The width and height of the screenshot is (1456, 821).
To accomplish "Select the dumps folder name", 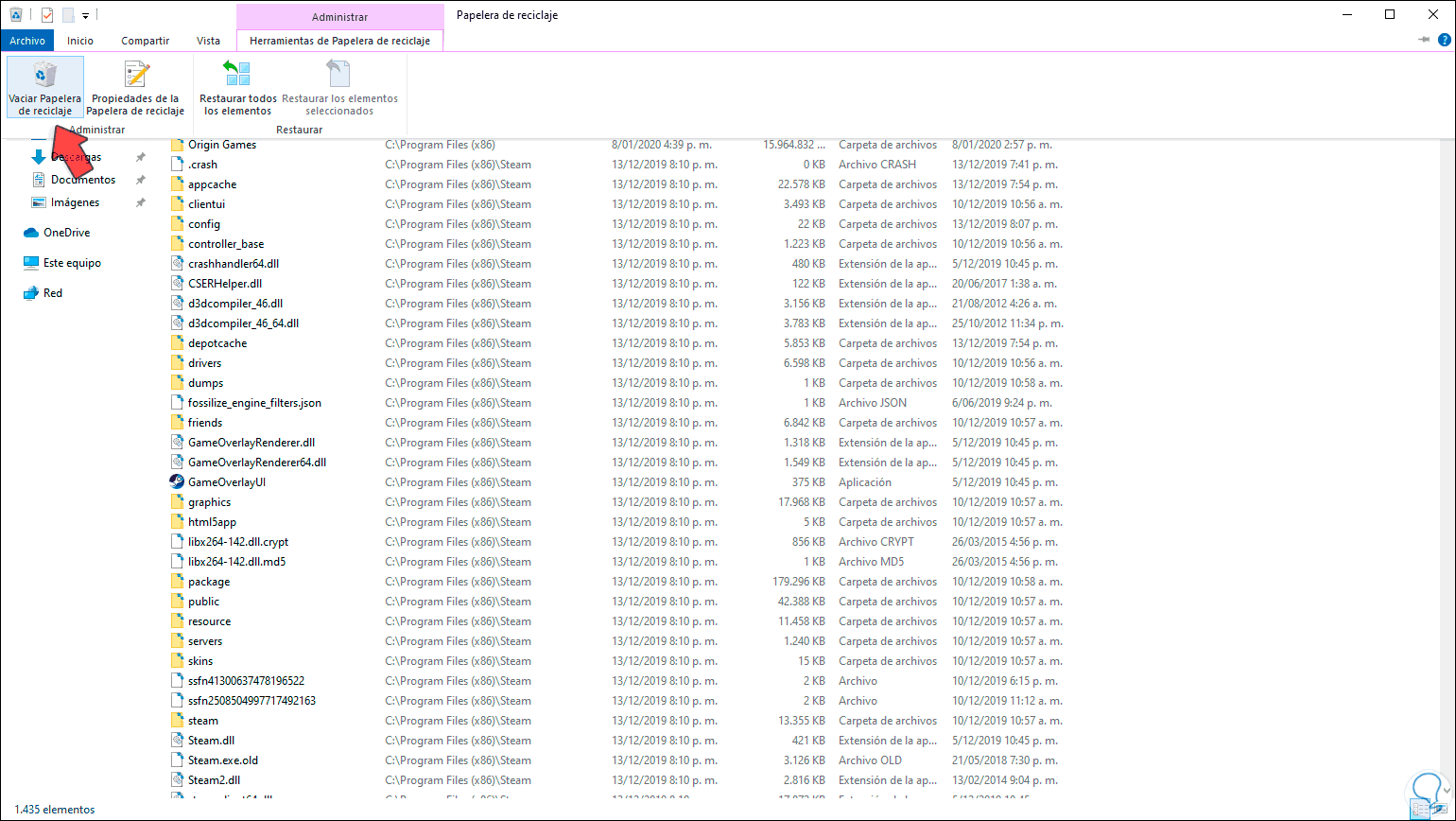I will click(206, 383).
